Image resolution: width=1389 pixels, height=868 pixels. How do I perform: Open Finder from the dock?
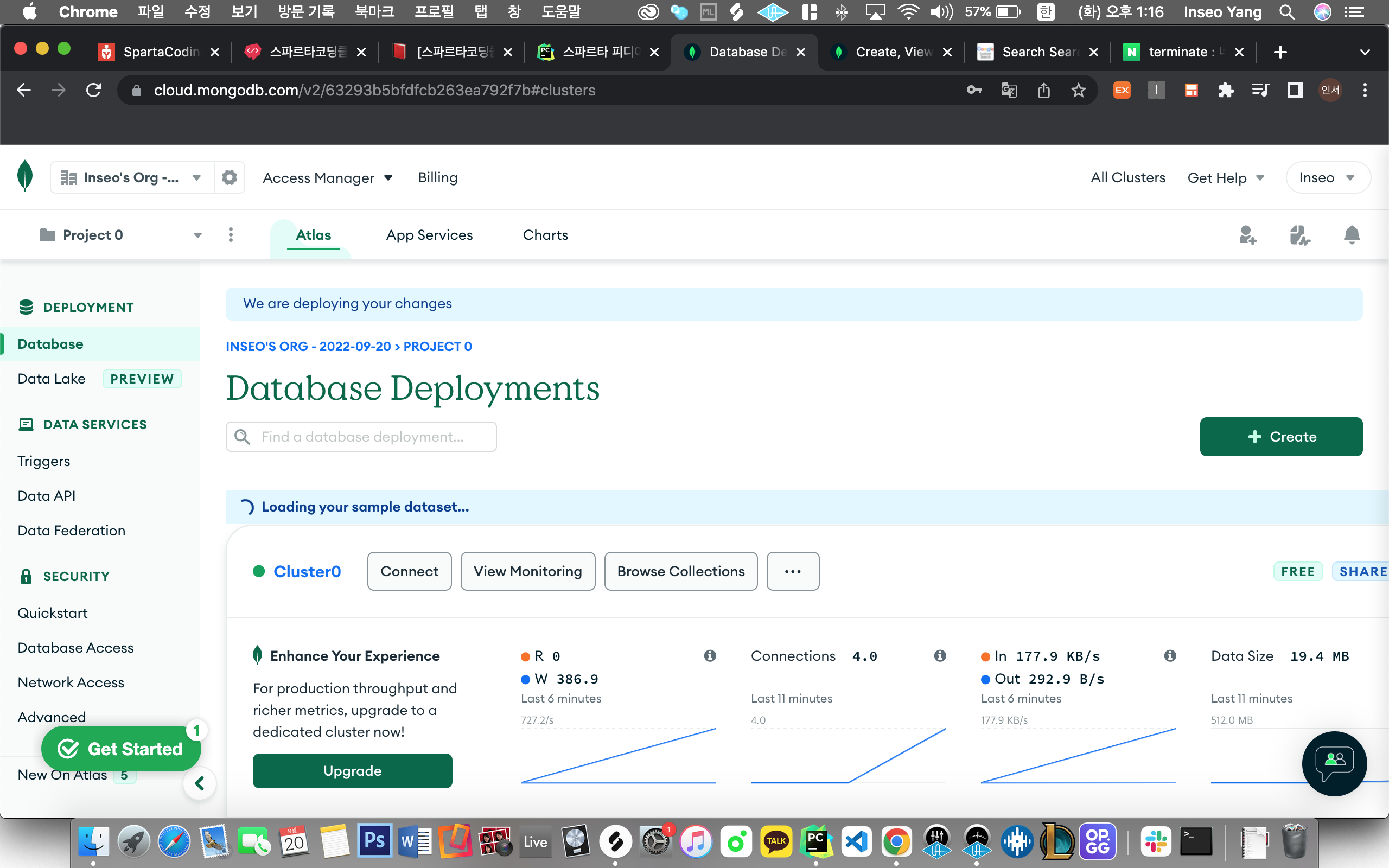click(93, 841)
